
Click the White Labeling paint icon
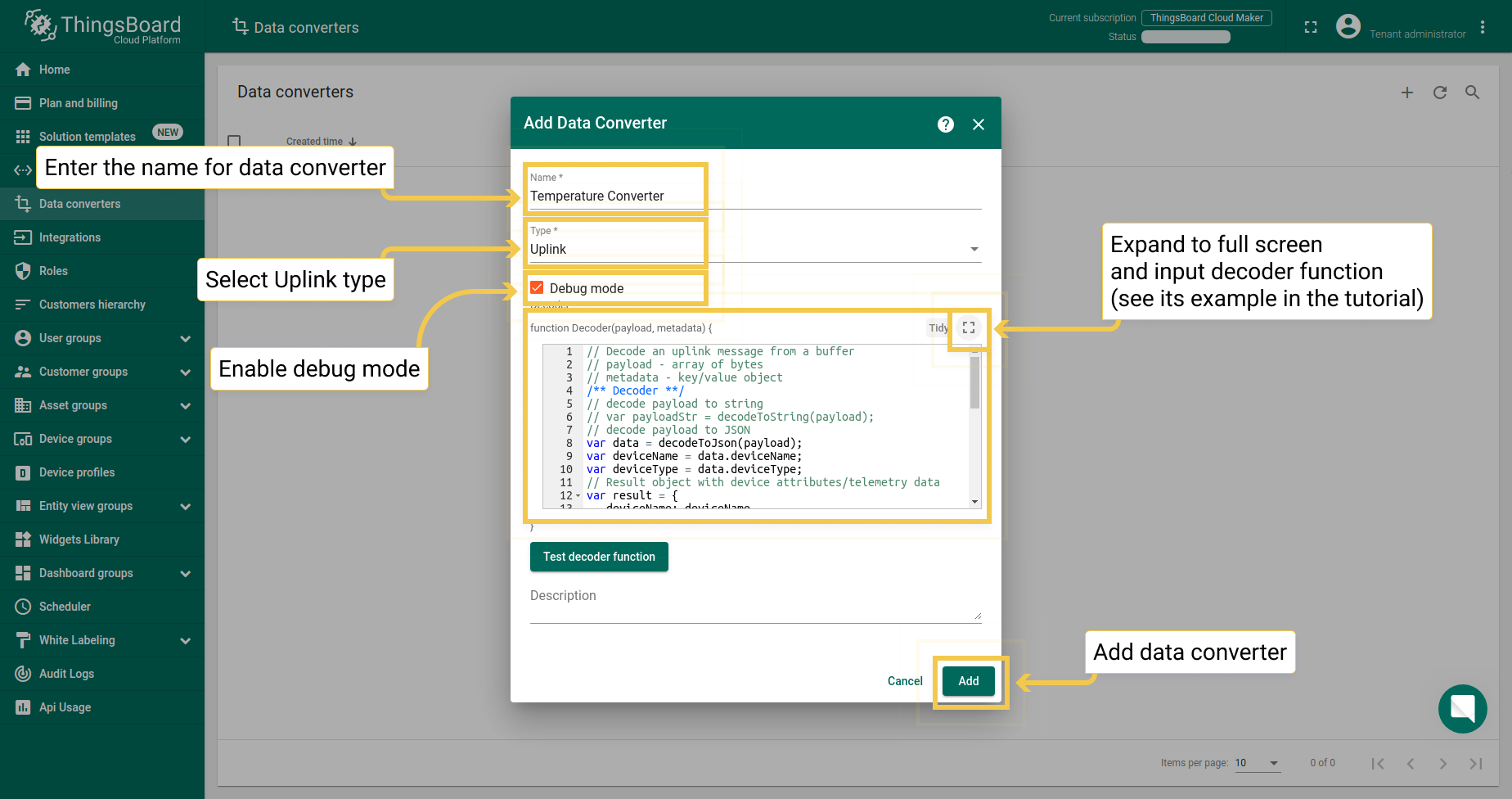click(x=23, y=640)
